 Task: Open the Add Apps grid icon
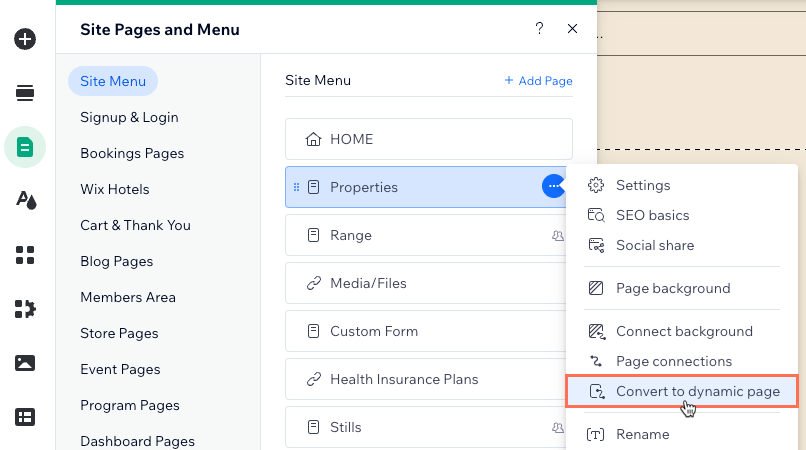(25, 255)
